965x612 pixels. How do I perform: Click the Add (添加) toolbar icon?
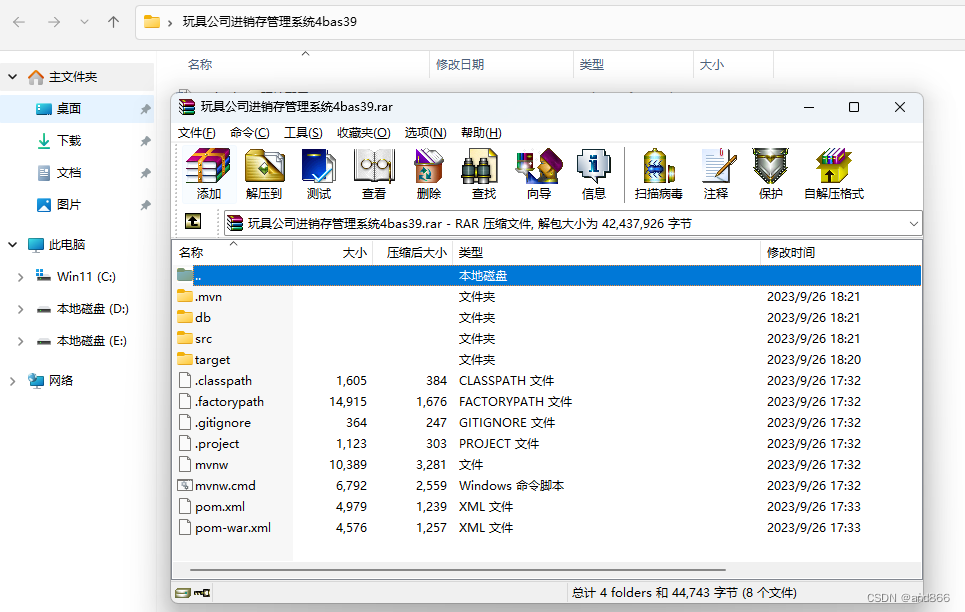pos(208,174)
